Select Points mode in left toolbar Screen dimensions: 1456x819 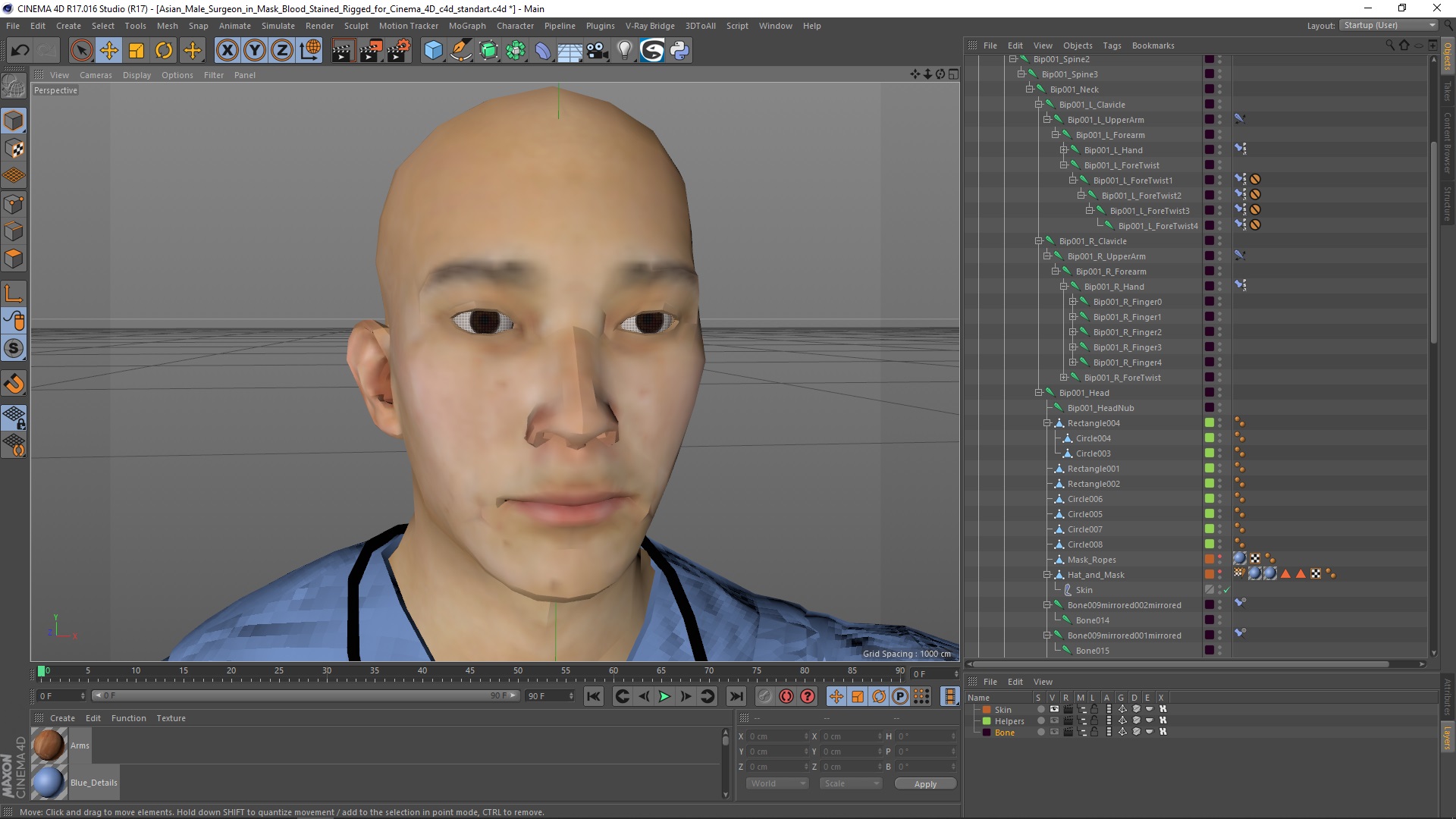click(x=14, y=204)
